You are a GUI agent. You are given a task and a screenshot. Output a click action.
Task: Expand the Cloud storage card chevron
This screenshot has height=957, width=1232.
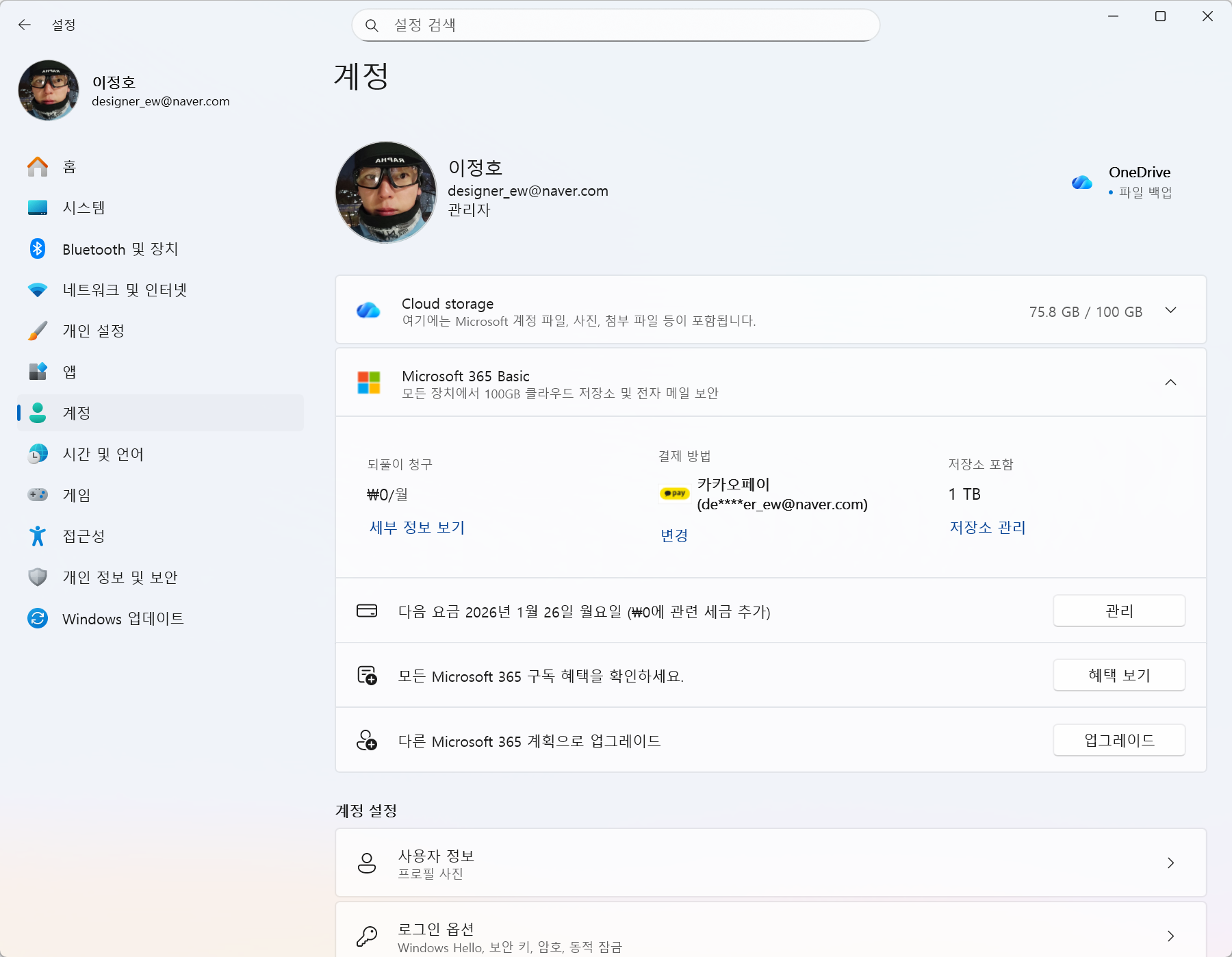point(1171,310)
